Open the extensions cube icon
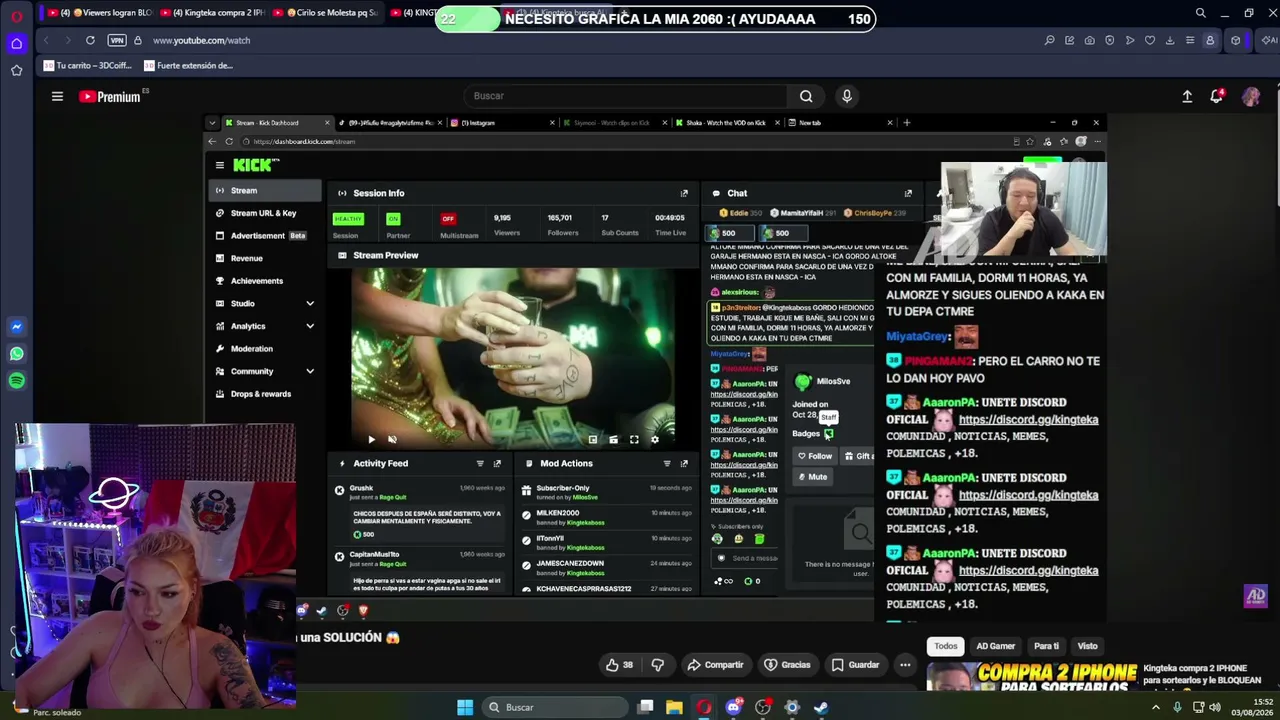Viewport: 1280px width, 720px height. tap(1236, 40)
